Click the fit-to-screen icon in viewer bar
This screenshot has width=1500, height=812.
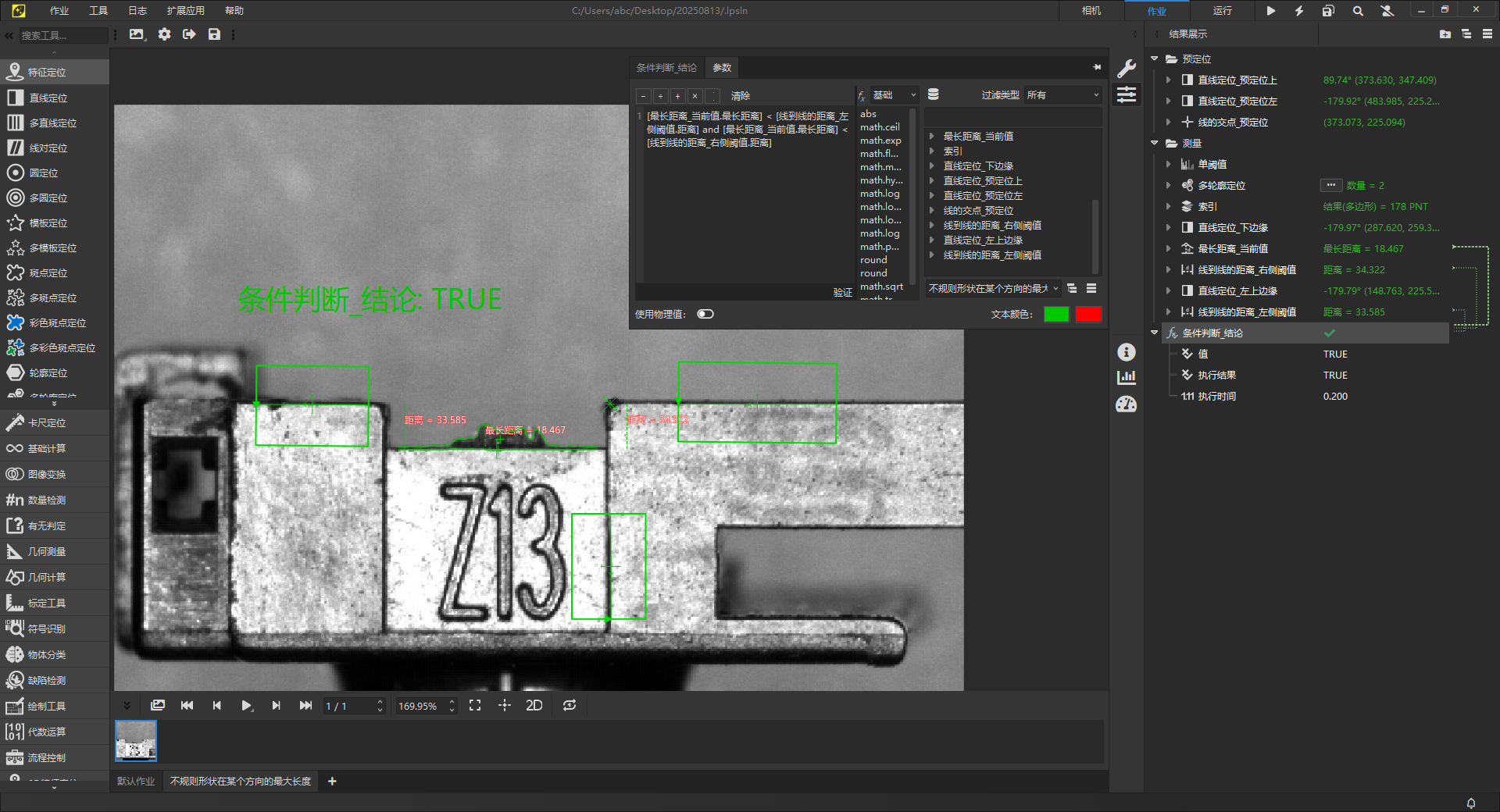click(475, 705)
